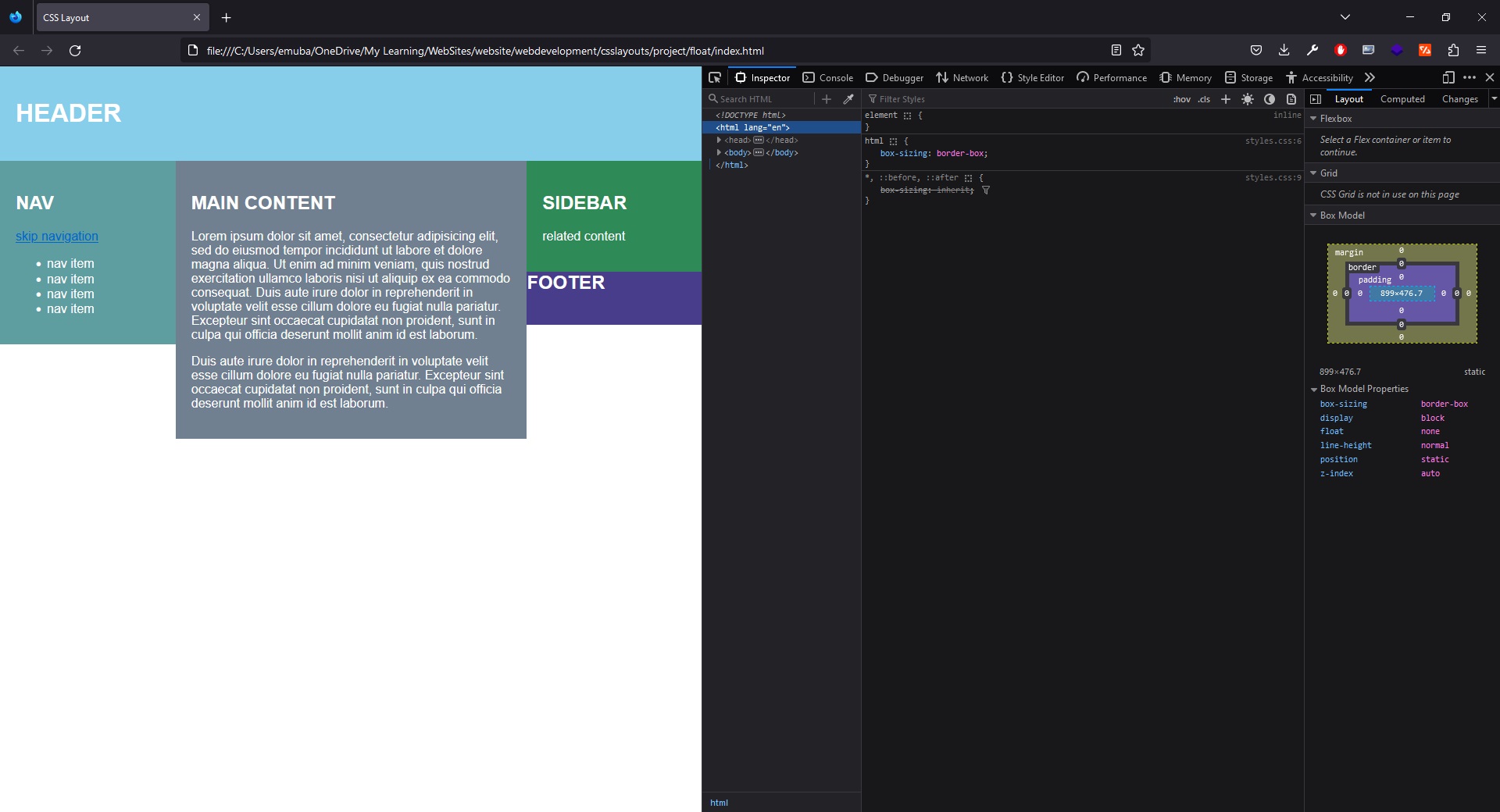Click the red extension icon in toolbar
Viewport: 1500px width, 812px height.
point(1340,50)
